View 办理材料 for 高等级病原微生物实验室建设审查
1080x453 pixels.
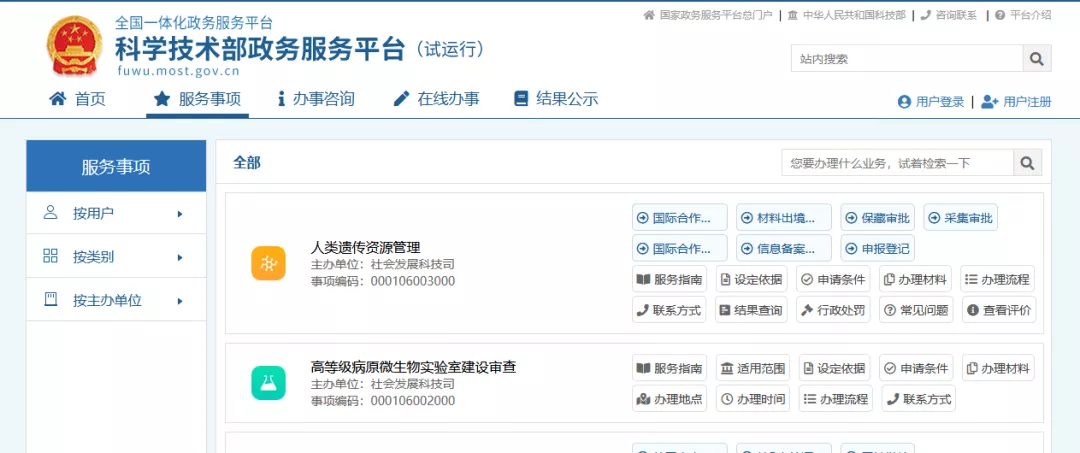998,368
